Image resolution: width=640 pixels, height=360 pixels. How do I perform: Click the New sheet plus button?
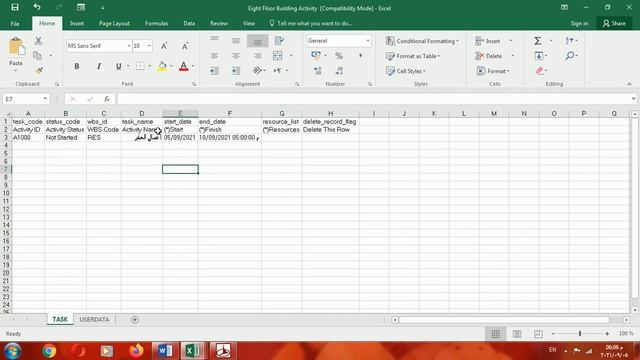click(x=135, y=320)
